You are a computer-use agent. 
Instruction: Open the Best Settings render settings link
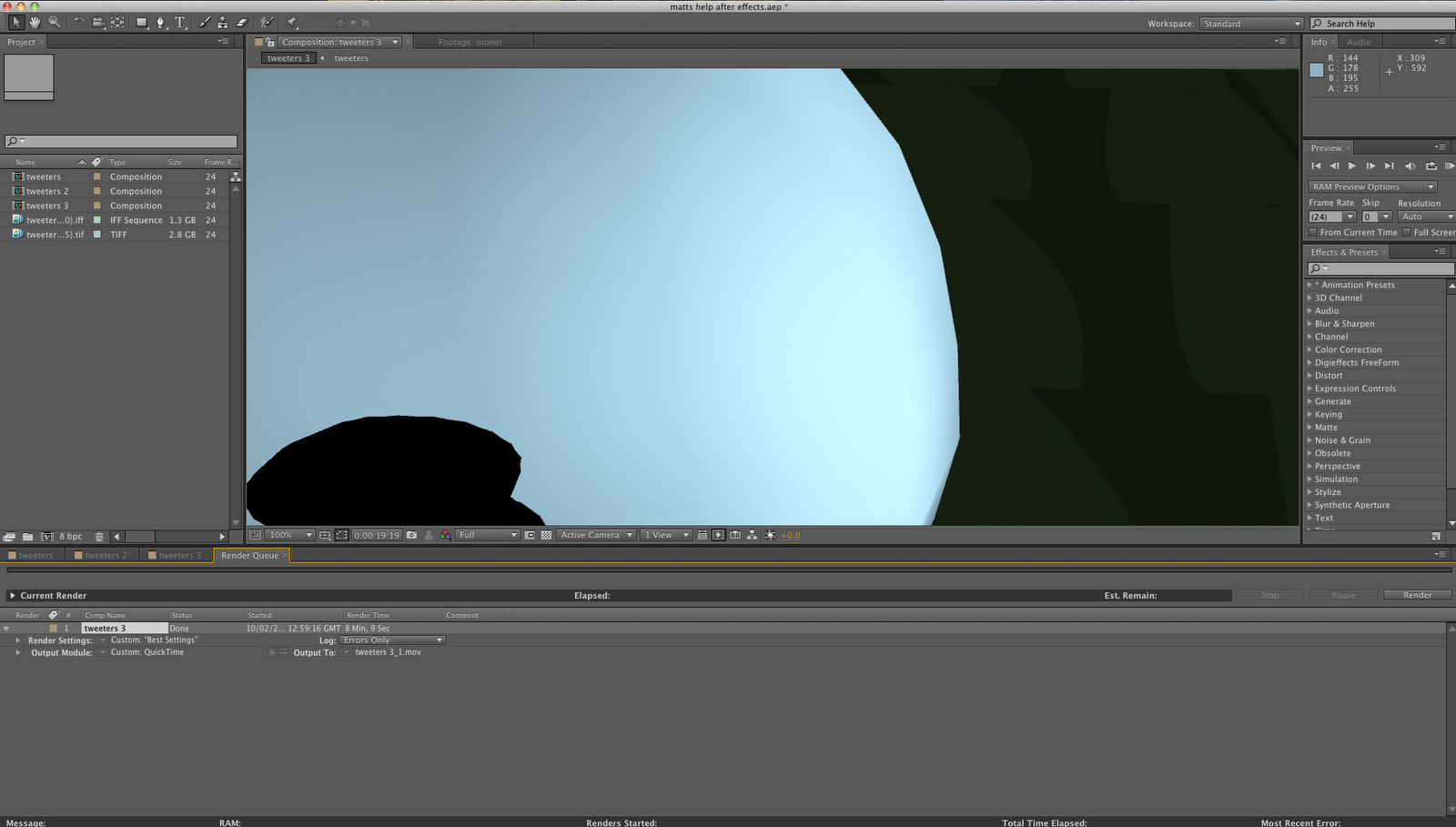154,640
